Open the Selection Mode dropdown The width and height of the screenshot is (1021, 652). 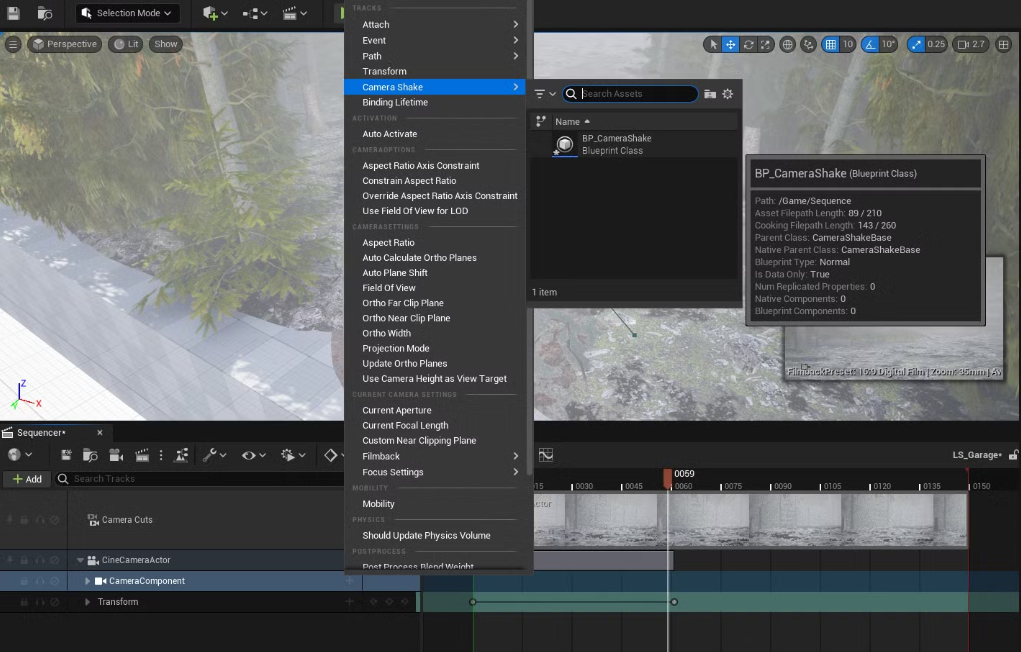[127, 13]
